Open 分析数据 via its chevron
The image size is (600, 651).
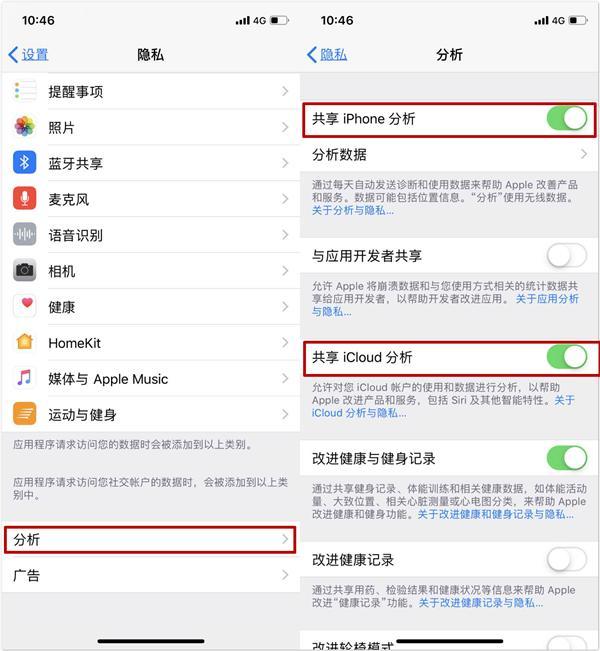(x=584, y=154)
